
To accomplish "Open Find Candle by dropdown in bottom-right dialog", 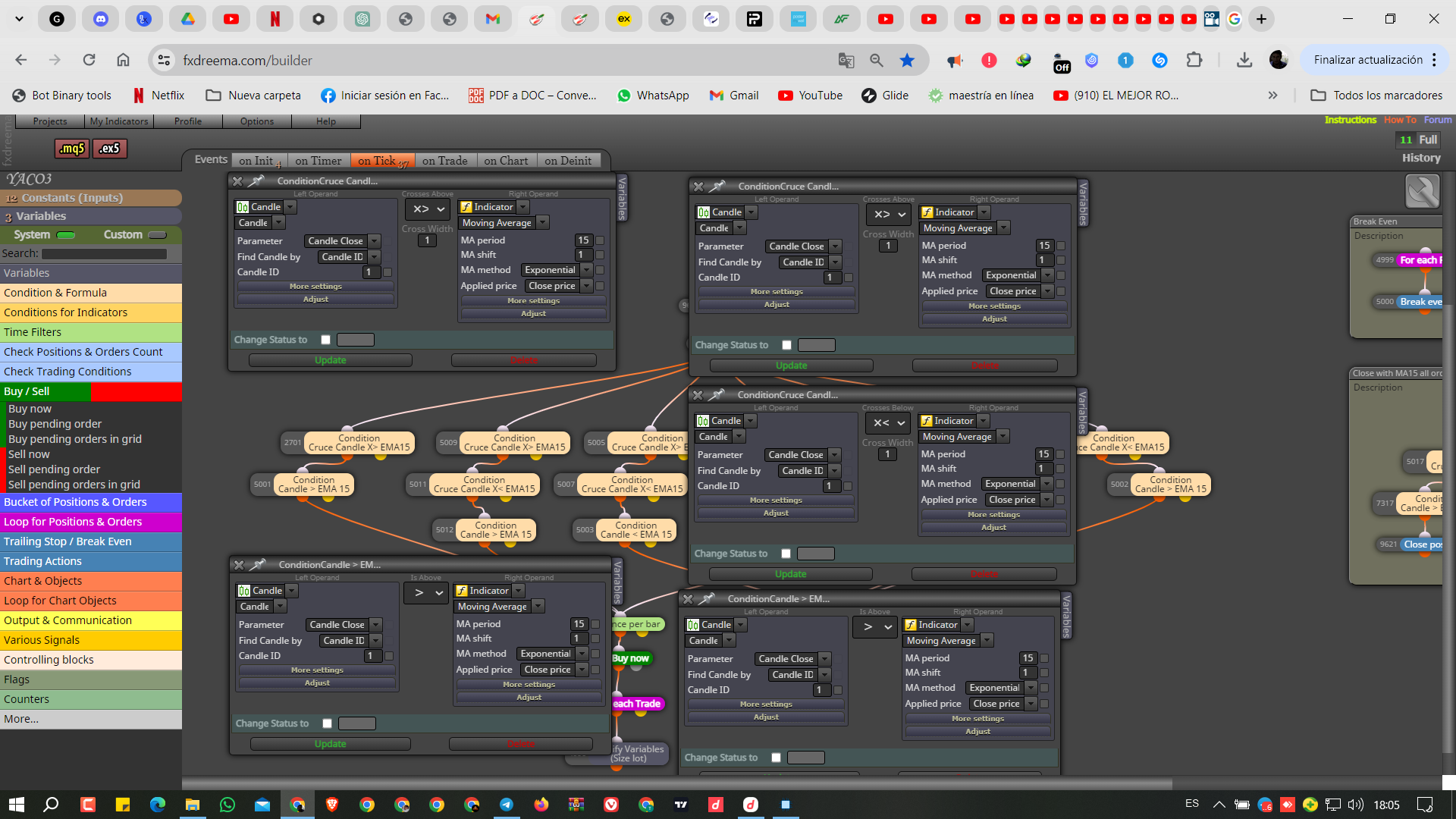I will (799, 675).
